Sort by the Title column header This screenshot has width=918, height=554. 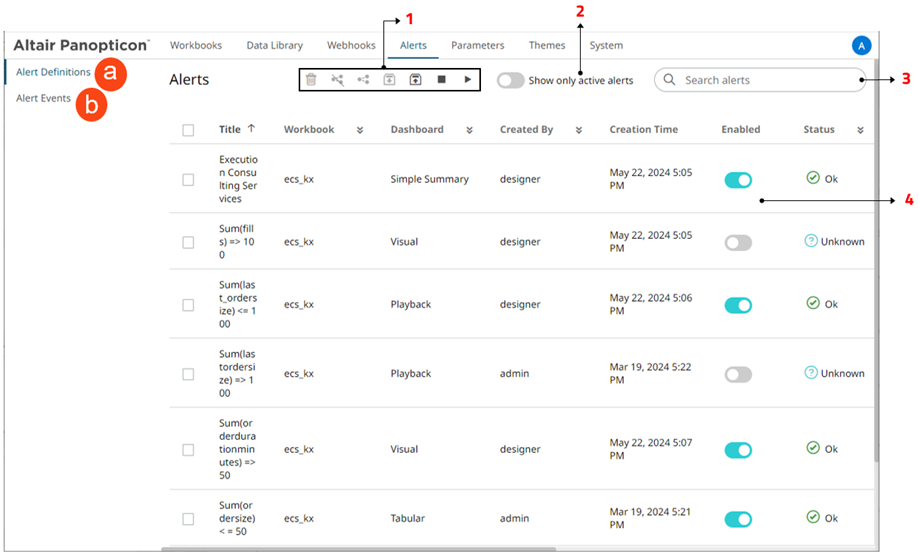[230, 129]
